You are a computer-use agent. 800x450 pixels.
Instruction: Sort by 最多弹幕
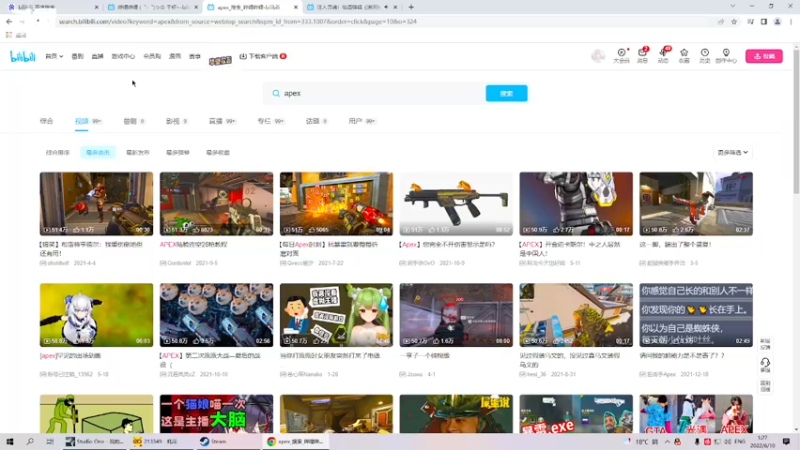click(178, 153)
